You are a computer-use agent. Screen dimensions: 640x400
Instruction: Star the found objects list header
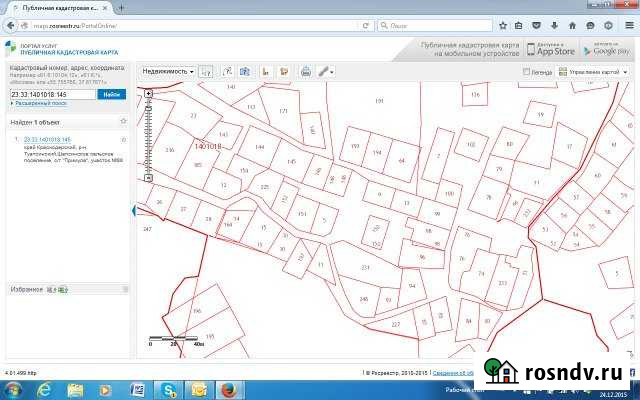click(x=124, y=122)
